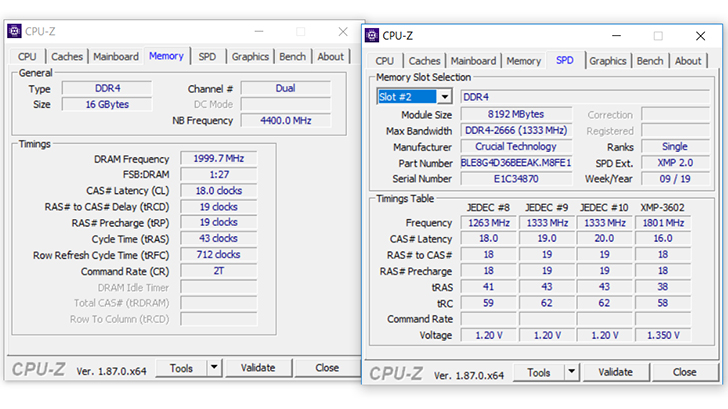The width and height of the screenshot is (728, 409).
Task: Open the CPU tab in left CPU-Z window
Action: tap(27, 57)
